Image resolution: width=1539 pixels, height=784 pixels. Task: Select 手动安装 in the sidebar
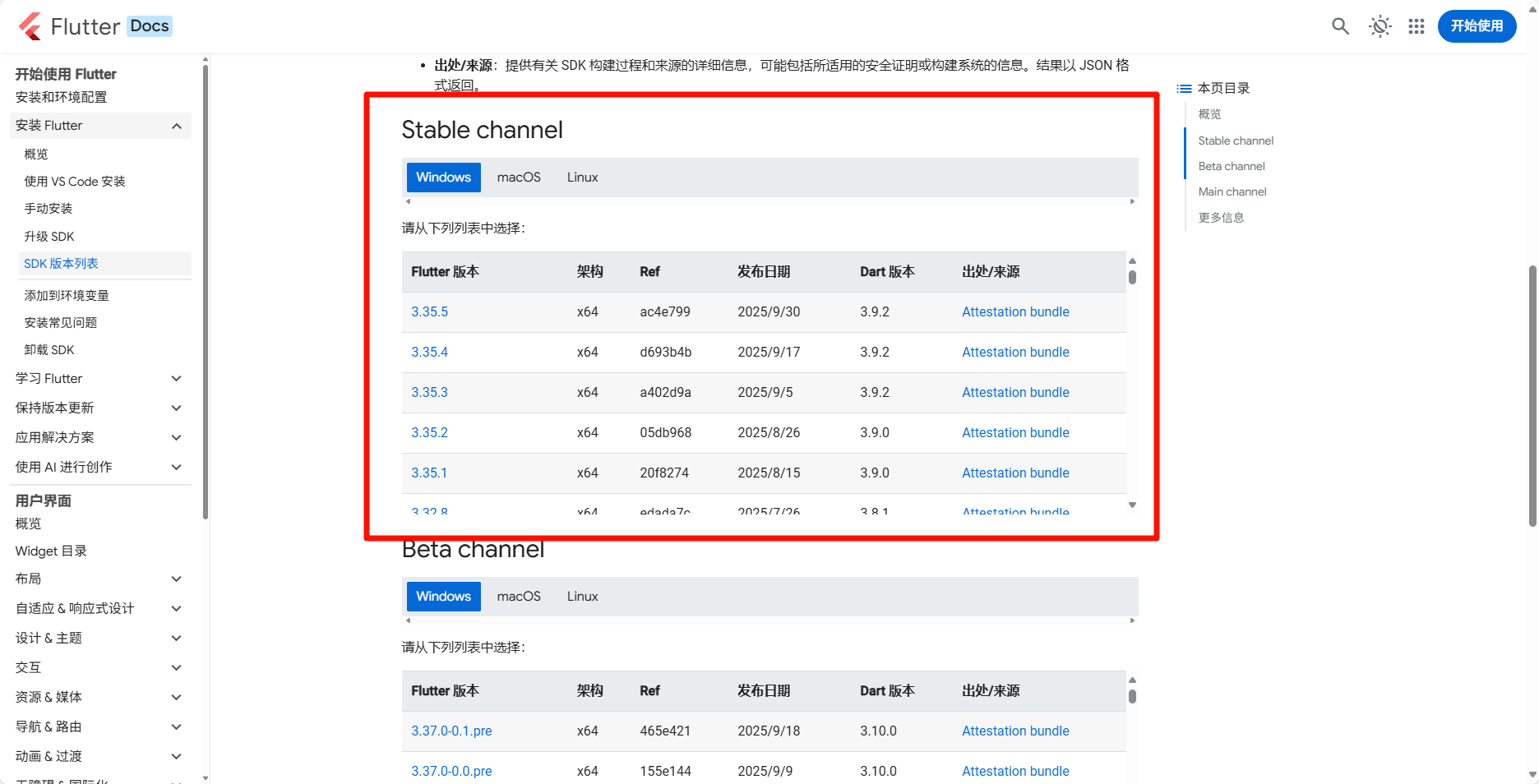coord(49,209)
